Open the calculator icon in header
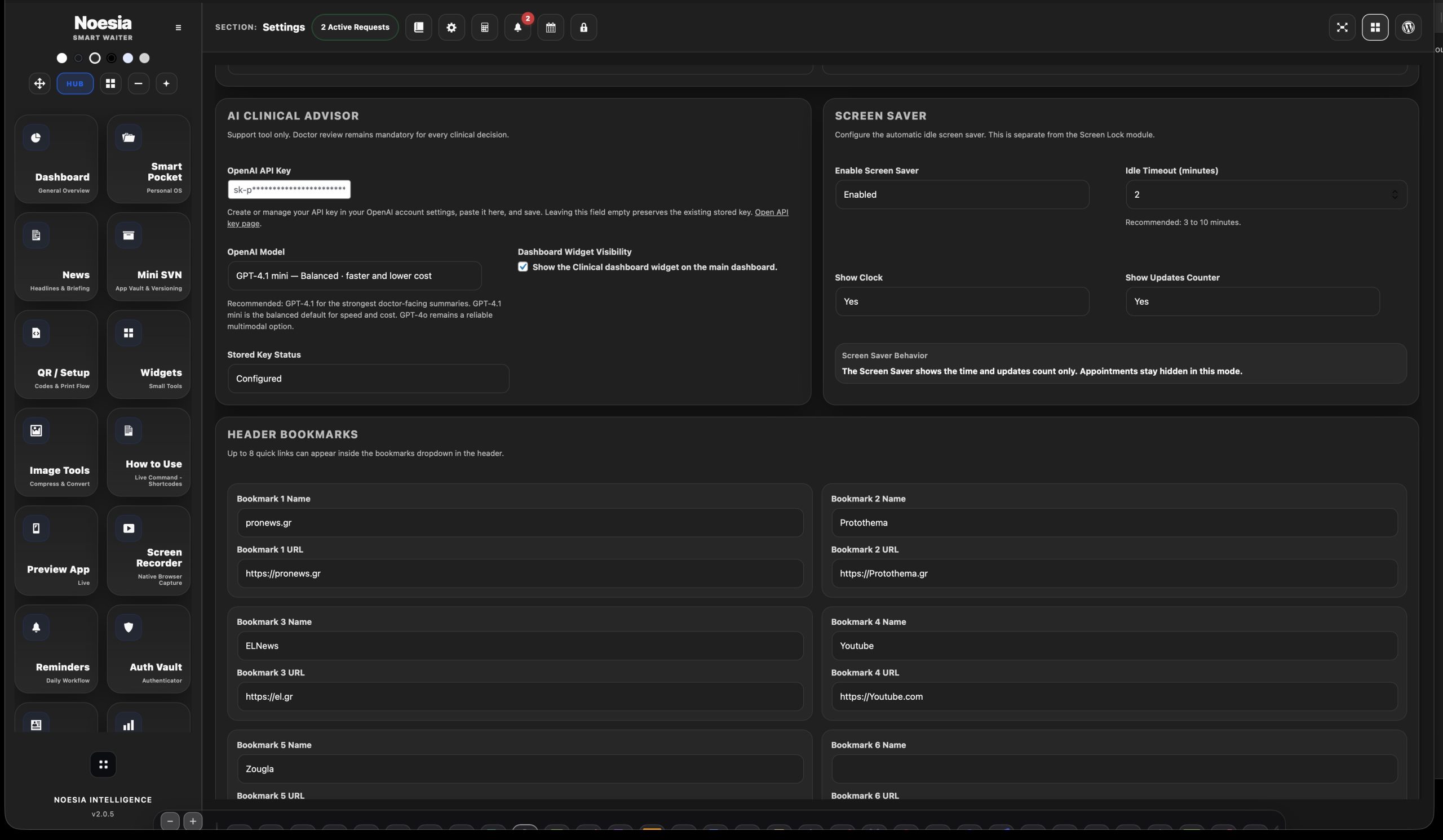The image size is (1443, 840). pos(484,28)
